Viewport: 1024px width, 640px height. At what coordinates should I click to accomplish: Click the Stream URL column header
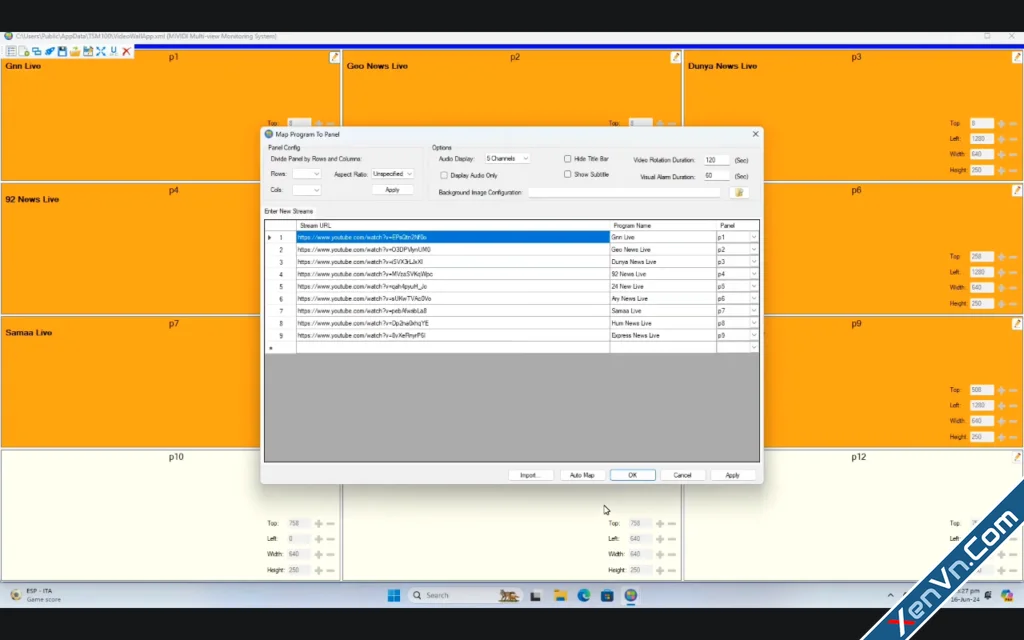(x=453, y=225)
